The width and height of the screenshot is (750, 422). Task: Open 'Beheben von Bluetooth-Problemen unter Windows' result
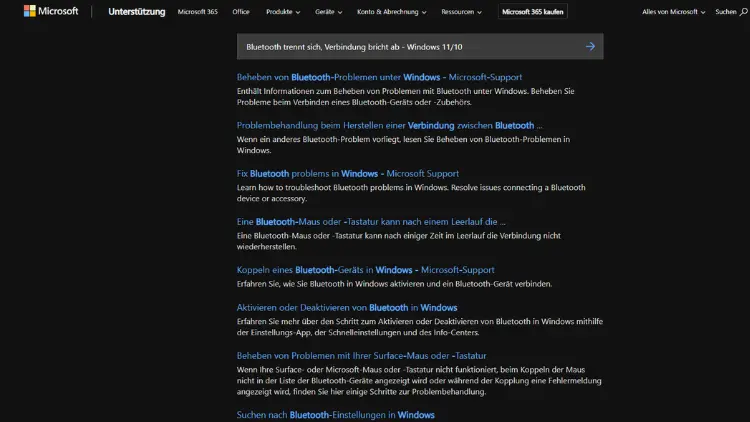379,77
